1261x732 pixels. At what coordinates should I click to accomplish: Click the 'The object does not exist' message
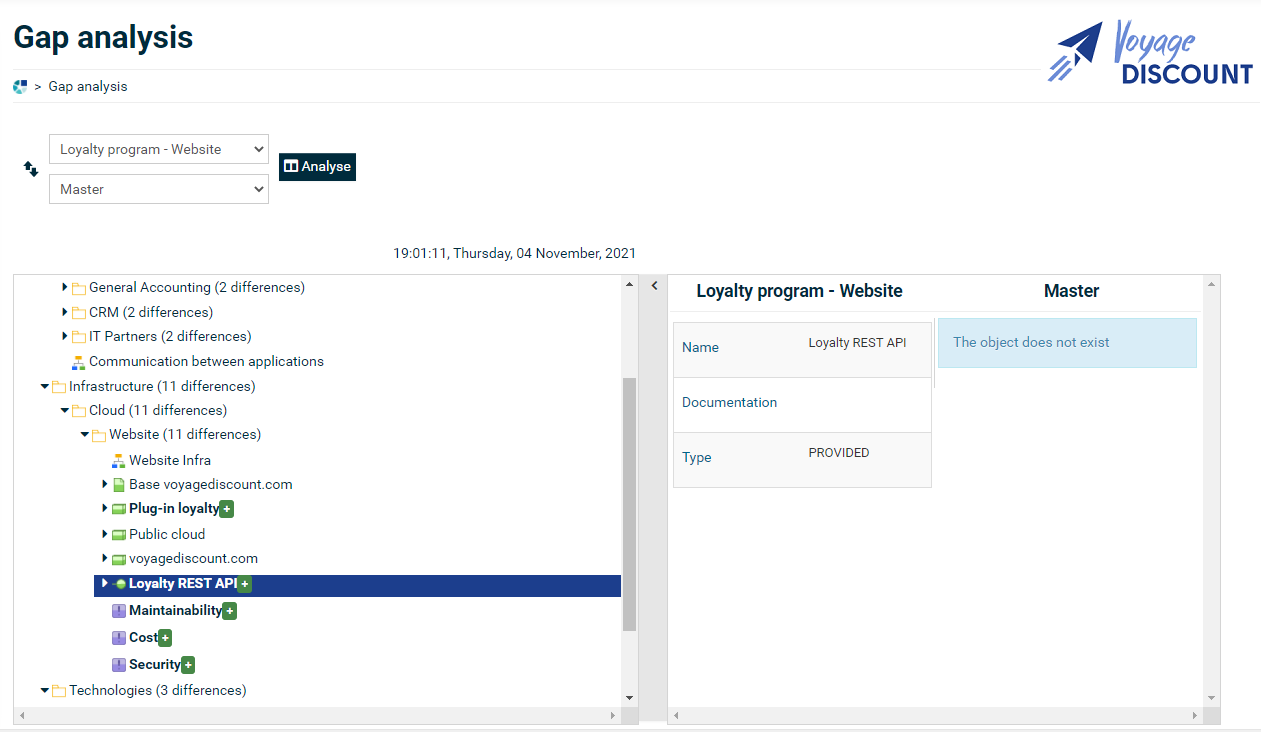point(1067,343)
